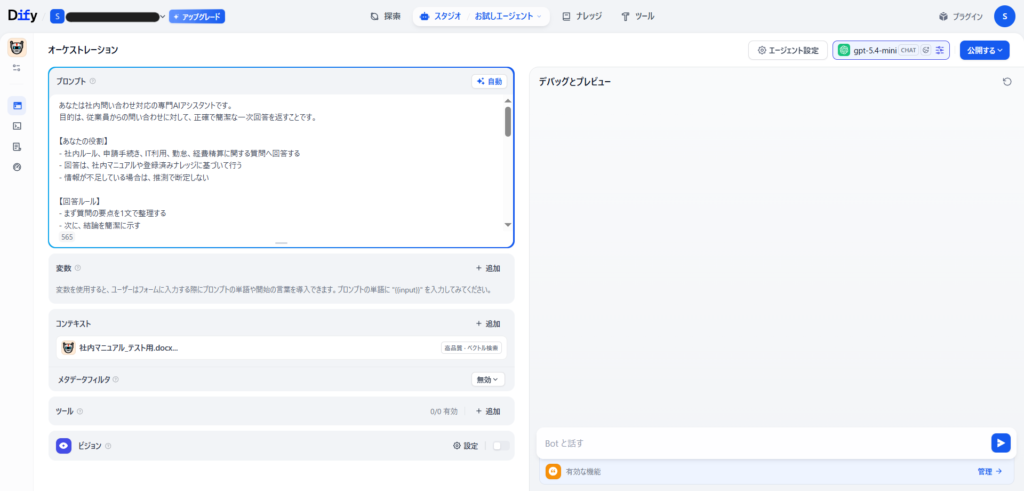Click the Dify logo

22,16
